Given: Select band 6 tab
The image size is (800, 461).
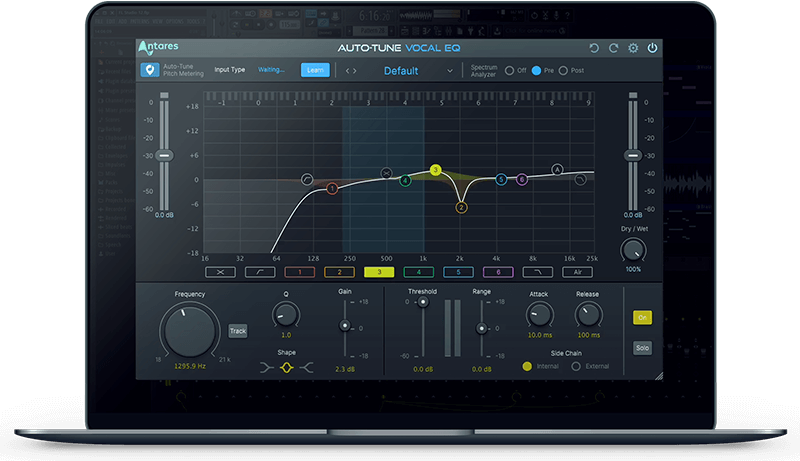Looking at the screenshot, I should pyautogui.click(x=498, y=272).
